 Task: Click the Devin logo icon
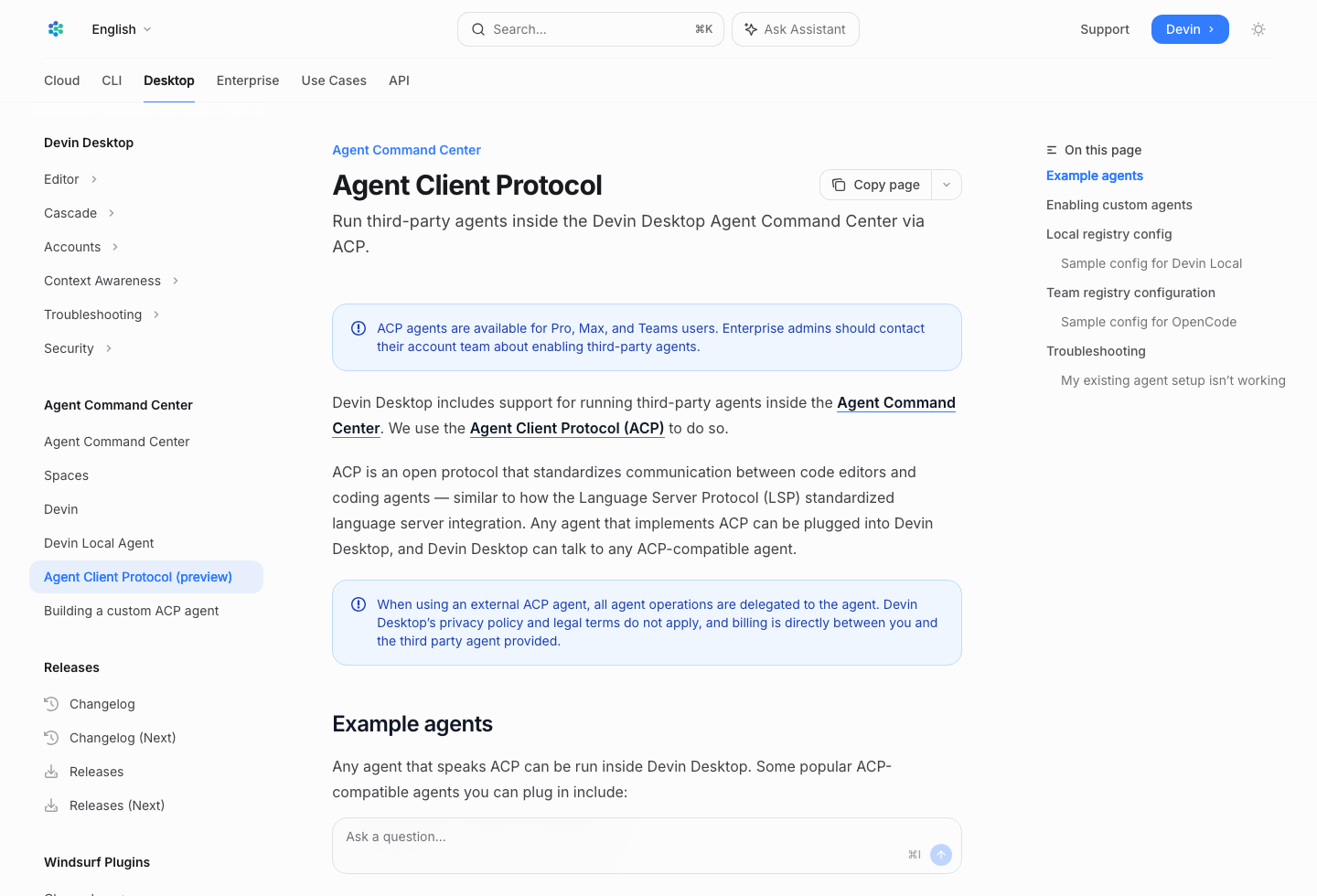coord(56,29)
